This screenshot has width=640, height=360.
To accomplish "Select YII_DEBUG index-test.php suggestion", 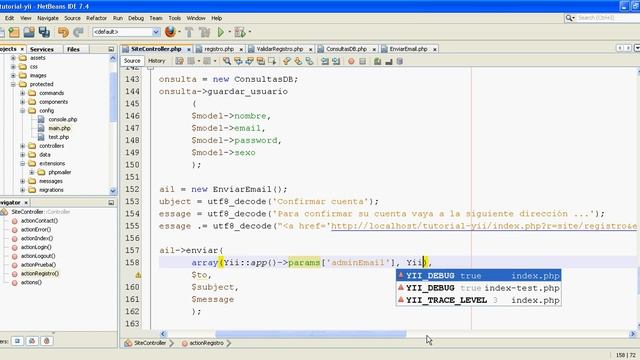I will click(478, 288).
